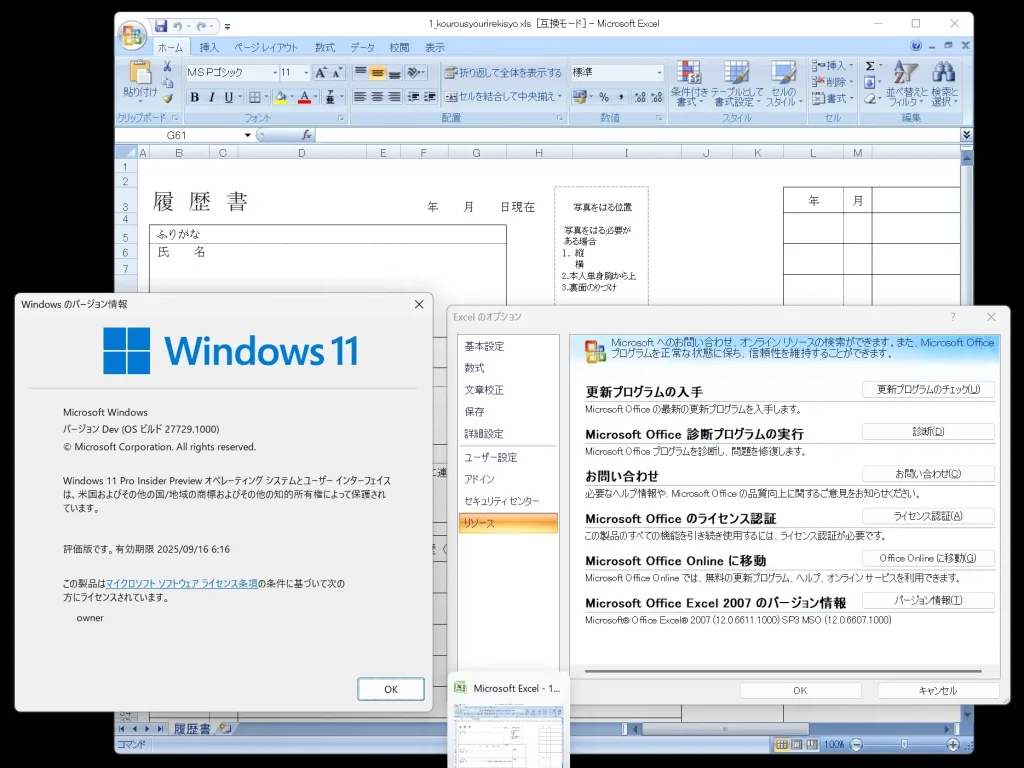Toggle bold formatting
1024x768 pixels.
pyautogui.click(x=194, y=99)
